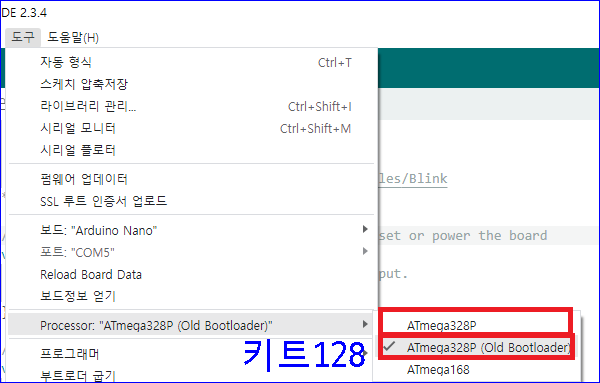Screen dimensions: 600x383
Task: Open the 도움말(H) menu
Action: pos(73,37)
